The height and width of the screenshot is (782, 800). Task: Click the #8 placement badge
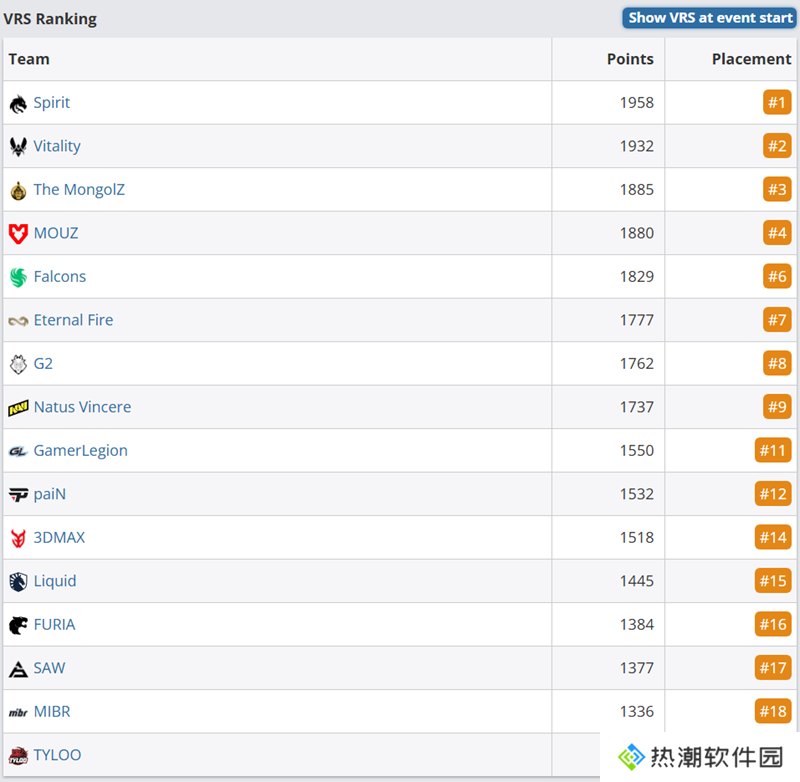coord(777,364)
